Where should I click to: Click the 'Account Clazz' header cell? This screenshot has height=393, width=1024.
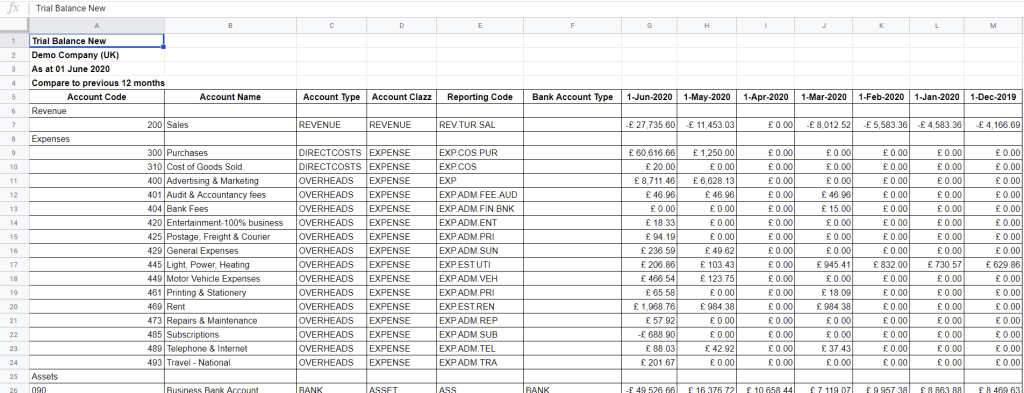point(402,97)
